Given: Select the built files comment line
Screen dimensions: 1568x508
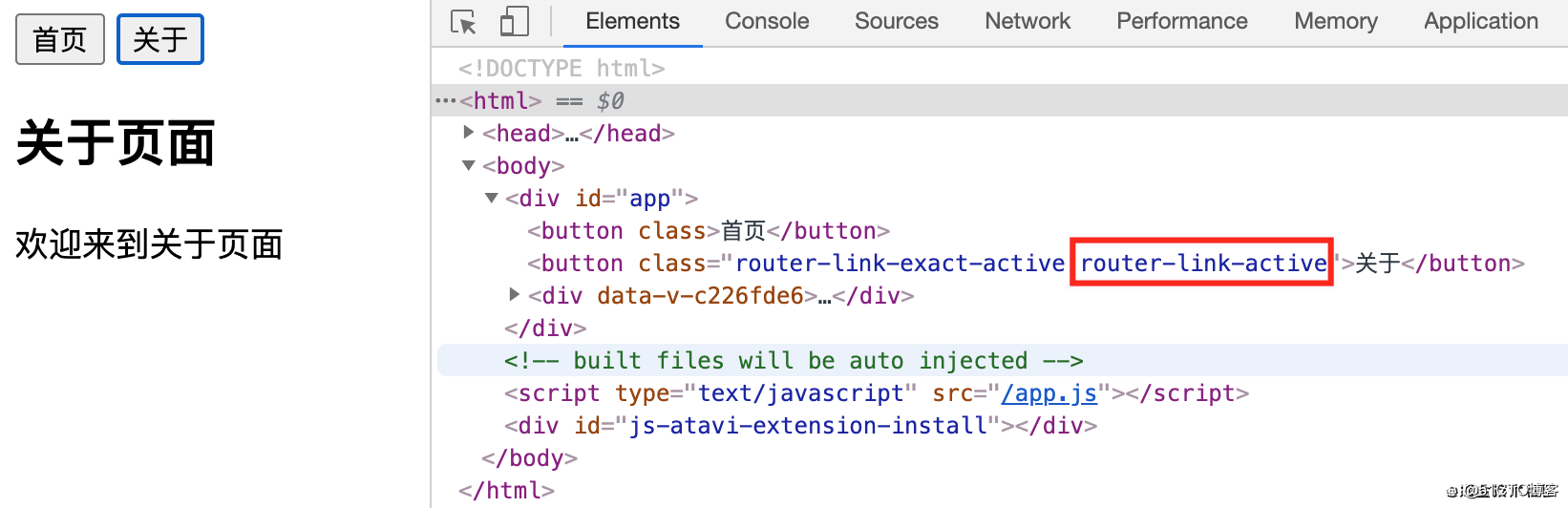Looking at the screenshot, I should (794, 360).
